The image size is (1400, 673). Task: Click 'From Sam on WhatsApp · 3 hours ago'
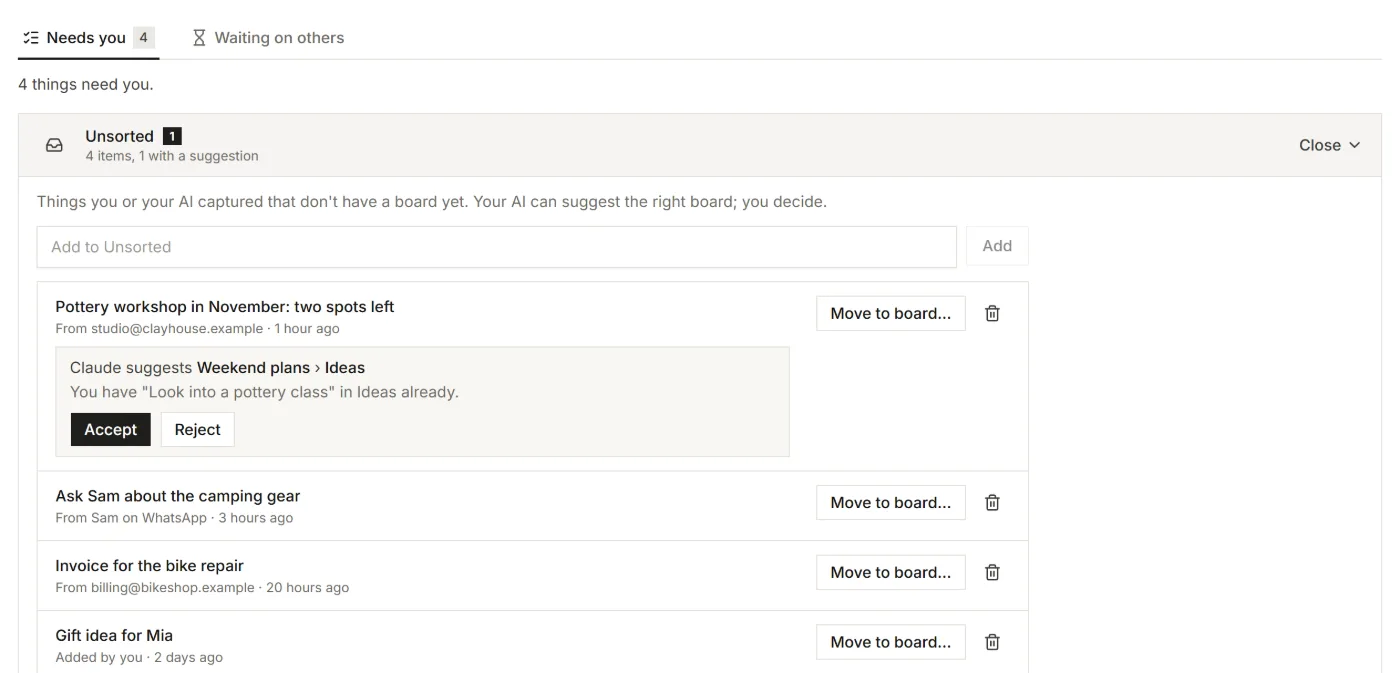pyautogui.click(x=174, y=518)
